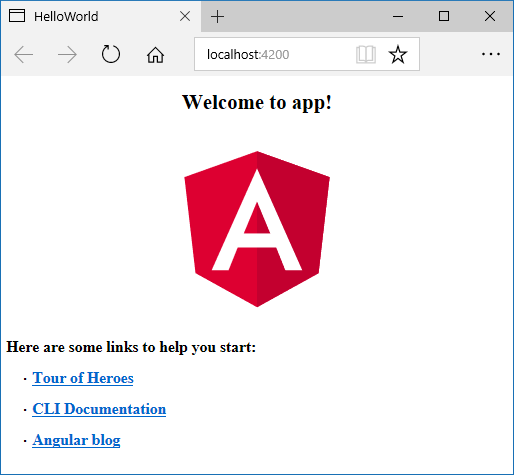Image resolution: width=514 pixels, height=475 pixels.
Task: Open Reading view book icon
Action: 366,54
